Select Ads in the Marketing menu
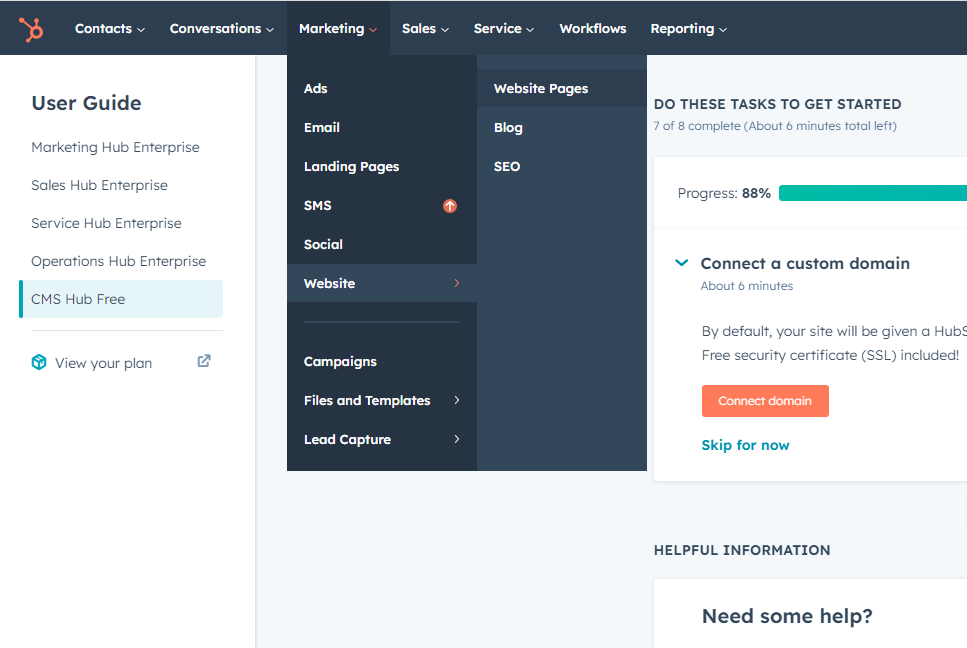Image resolution: width=967 pixels, height=648 pixels. 382,88
